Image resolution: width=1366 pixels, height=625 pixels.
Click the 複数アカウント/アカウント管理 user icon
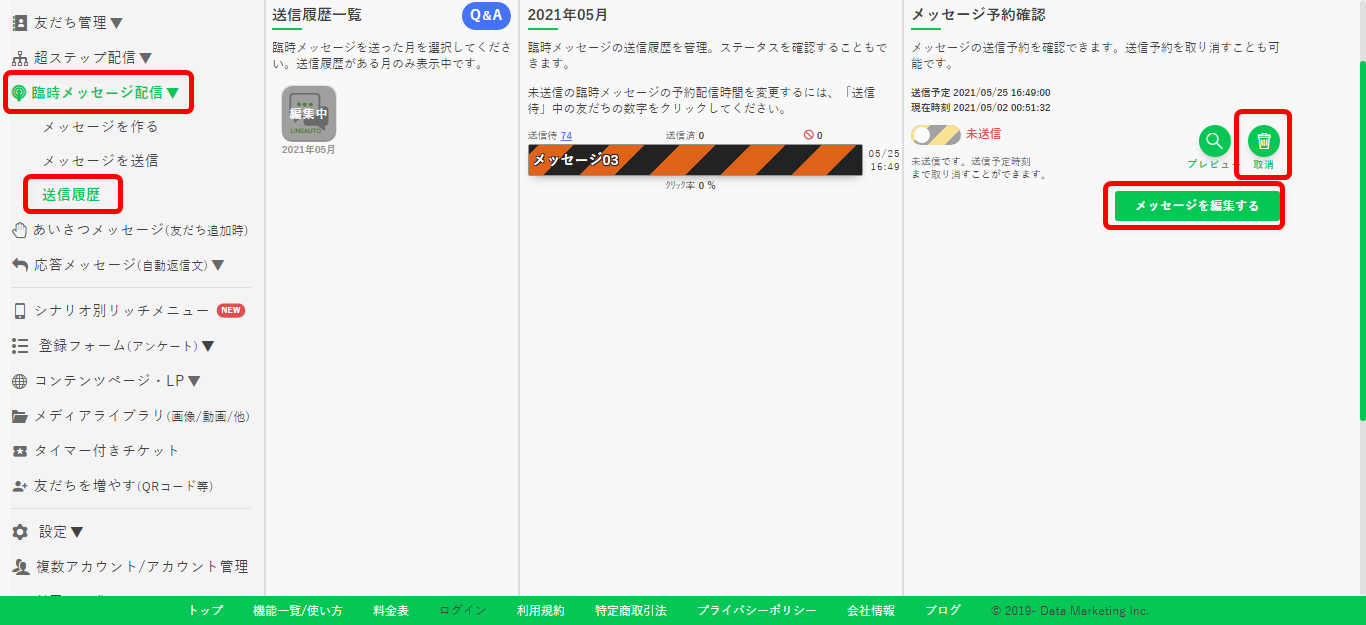[18, 565]
